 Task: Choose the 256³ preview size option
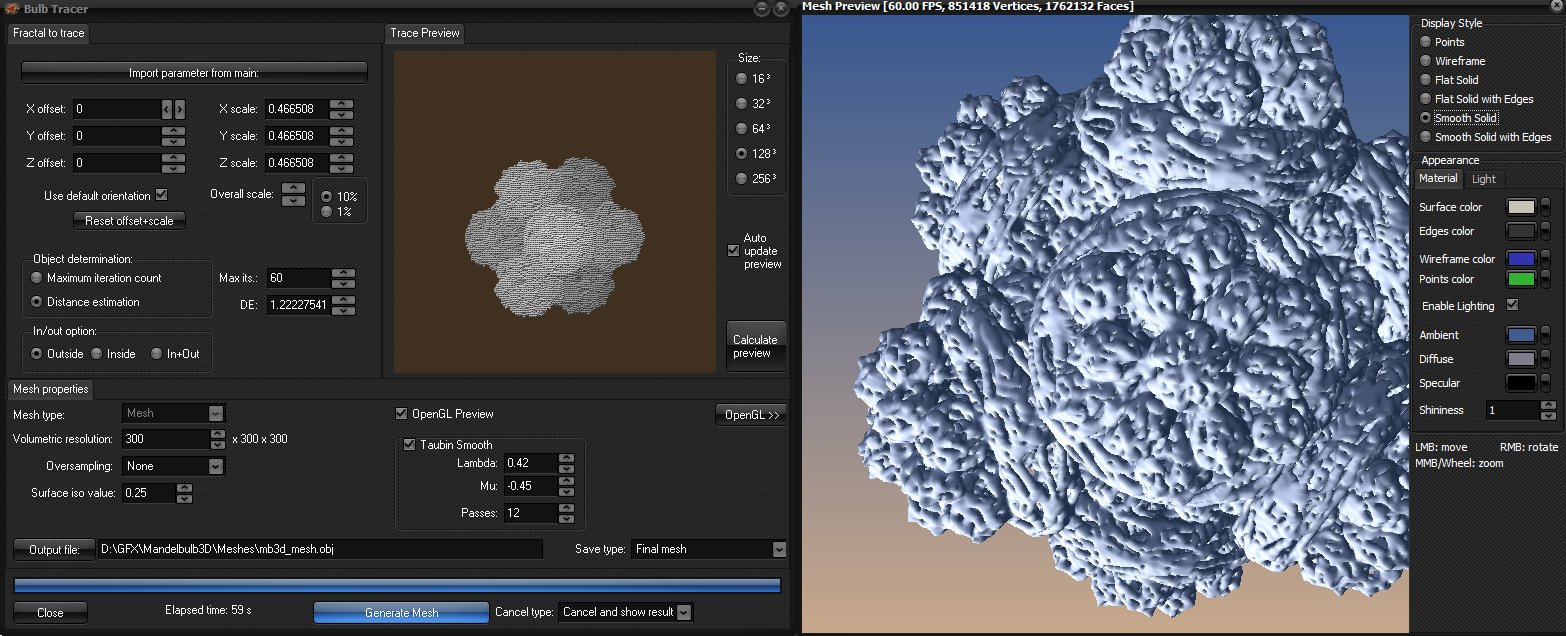tap(741, 178)
